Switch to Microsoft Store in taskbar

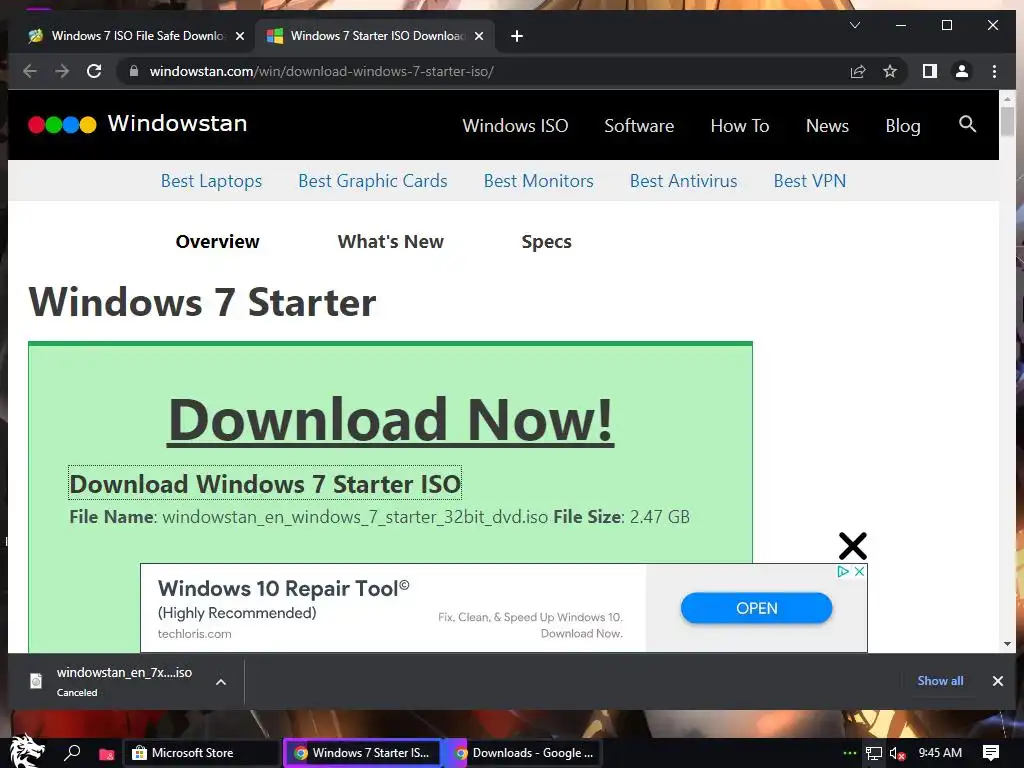201,753
